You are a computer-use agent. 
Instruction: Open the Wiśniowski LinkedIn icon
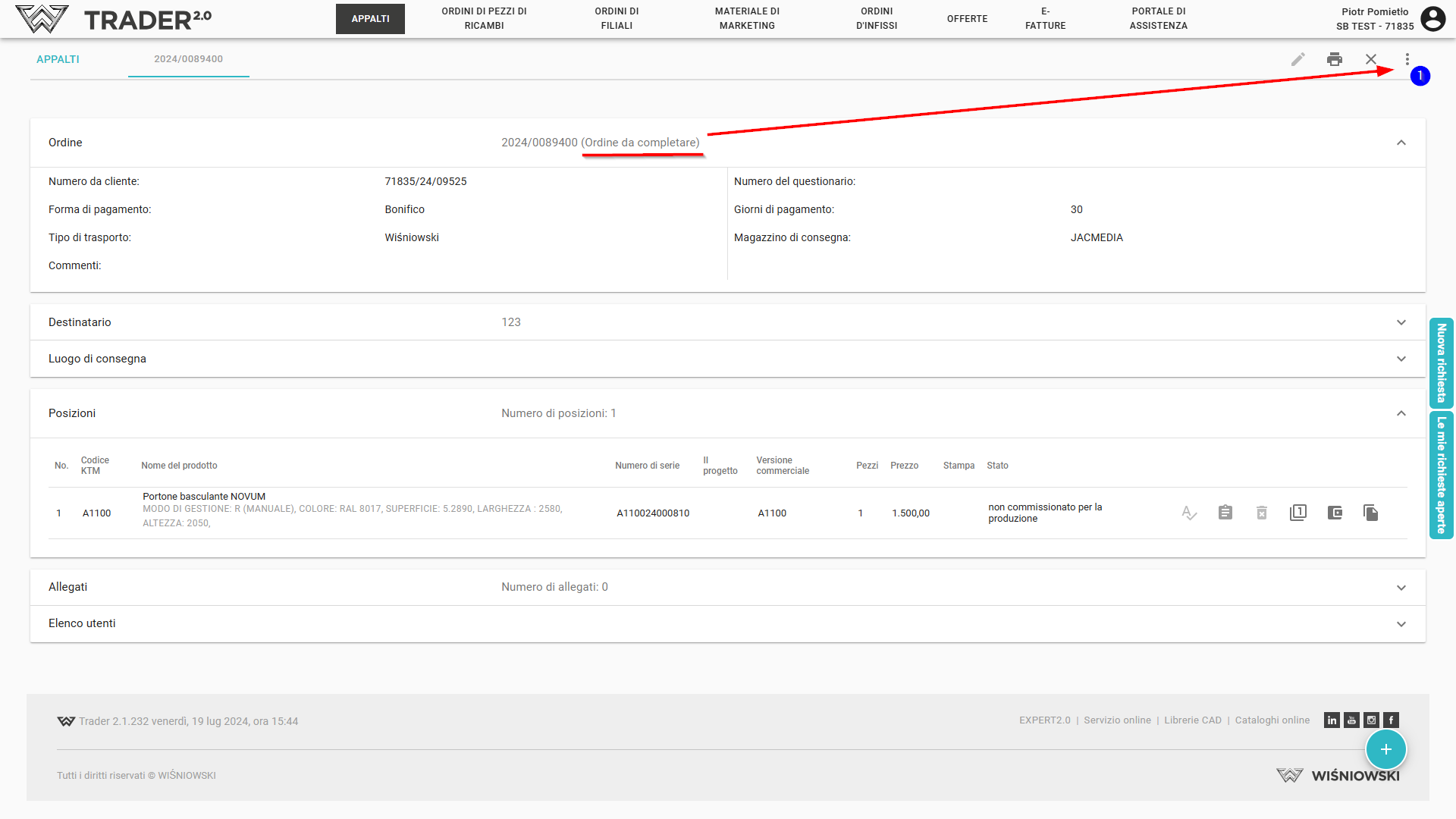click(x=1332, y=720)
